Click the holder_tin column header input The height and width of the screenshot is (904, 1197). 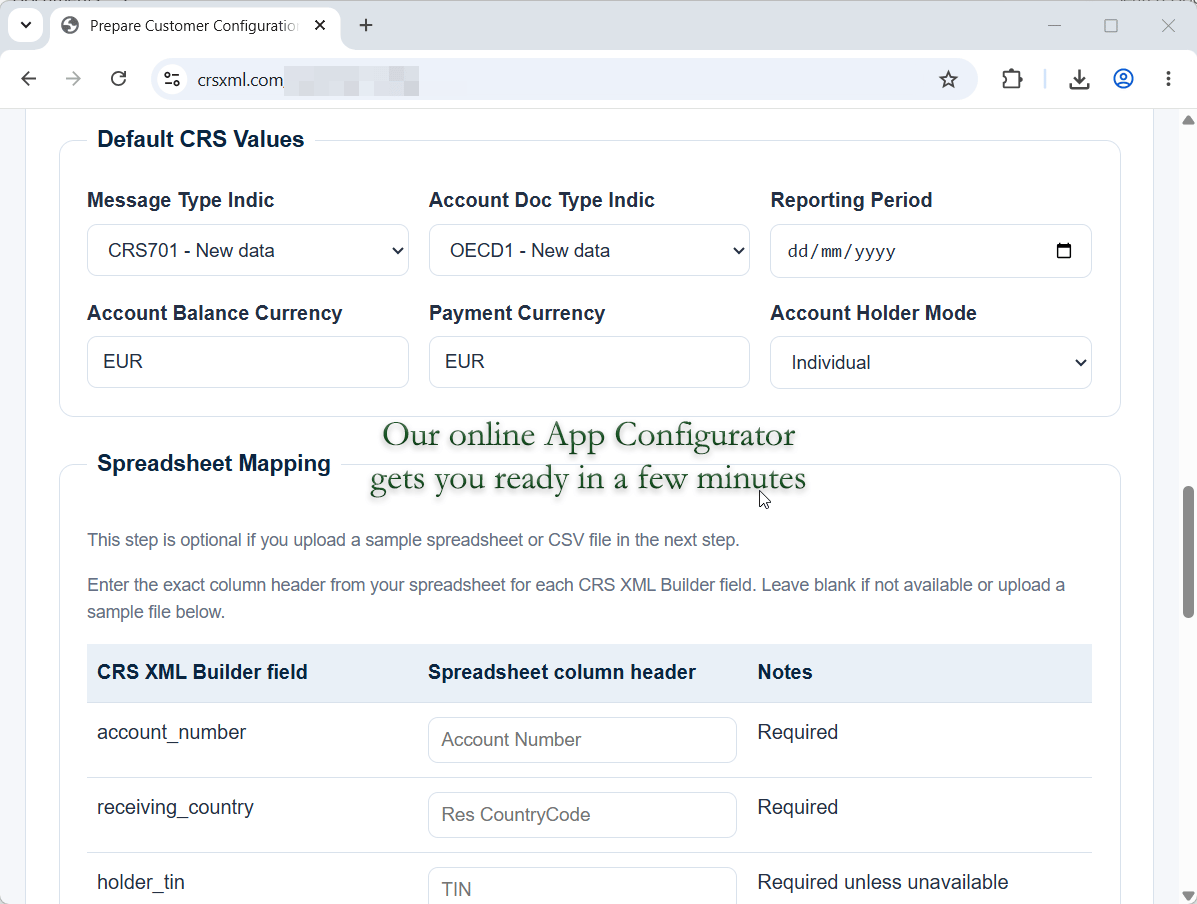(582, 887)
